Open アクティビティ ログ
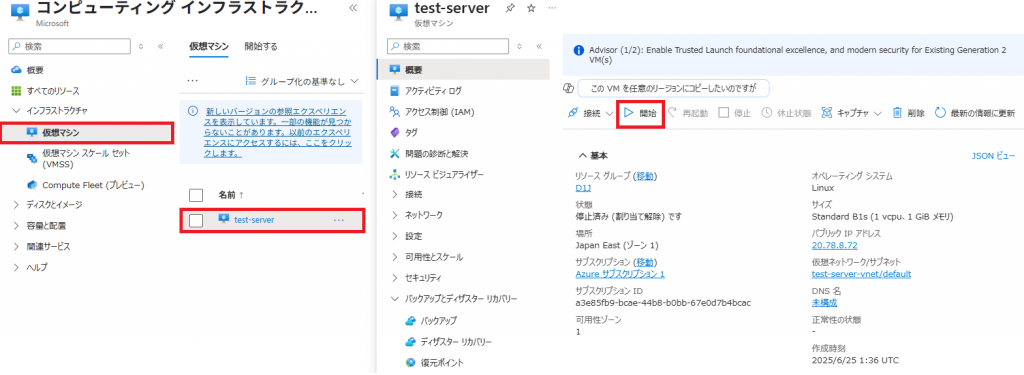Image resolution: width=1024 pixels, height=375 pixels. click(433, 91)
